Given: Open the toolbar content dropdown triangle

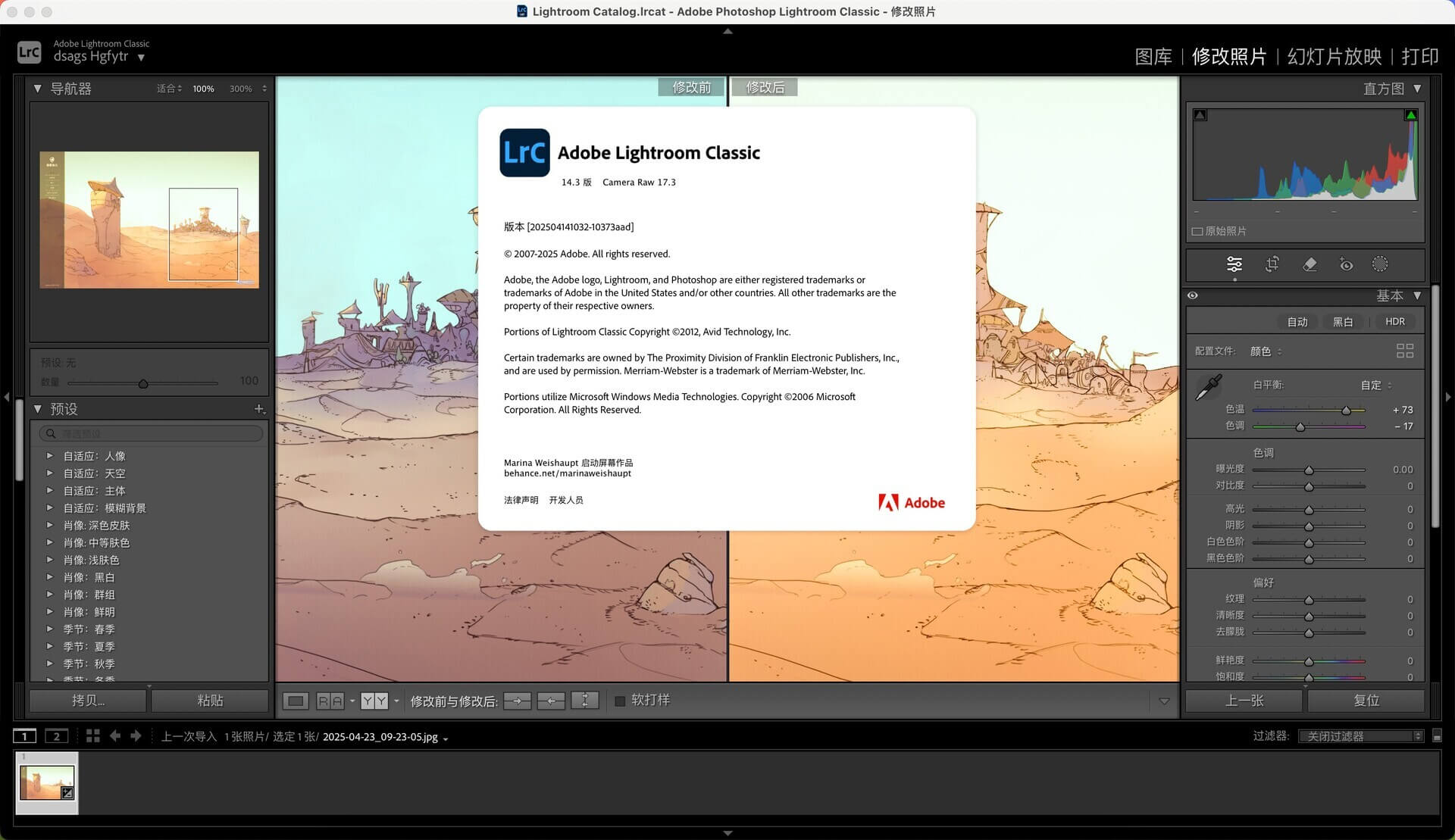Looking at the screenshot, I should coord(1164,701).
